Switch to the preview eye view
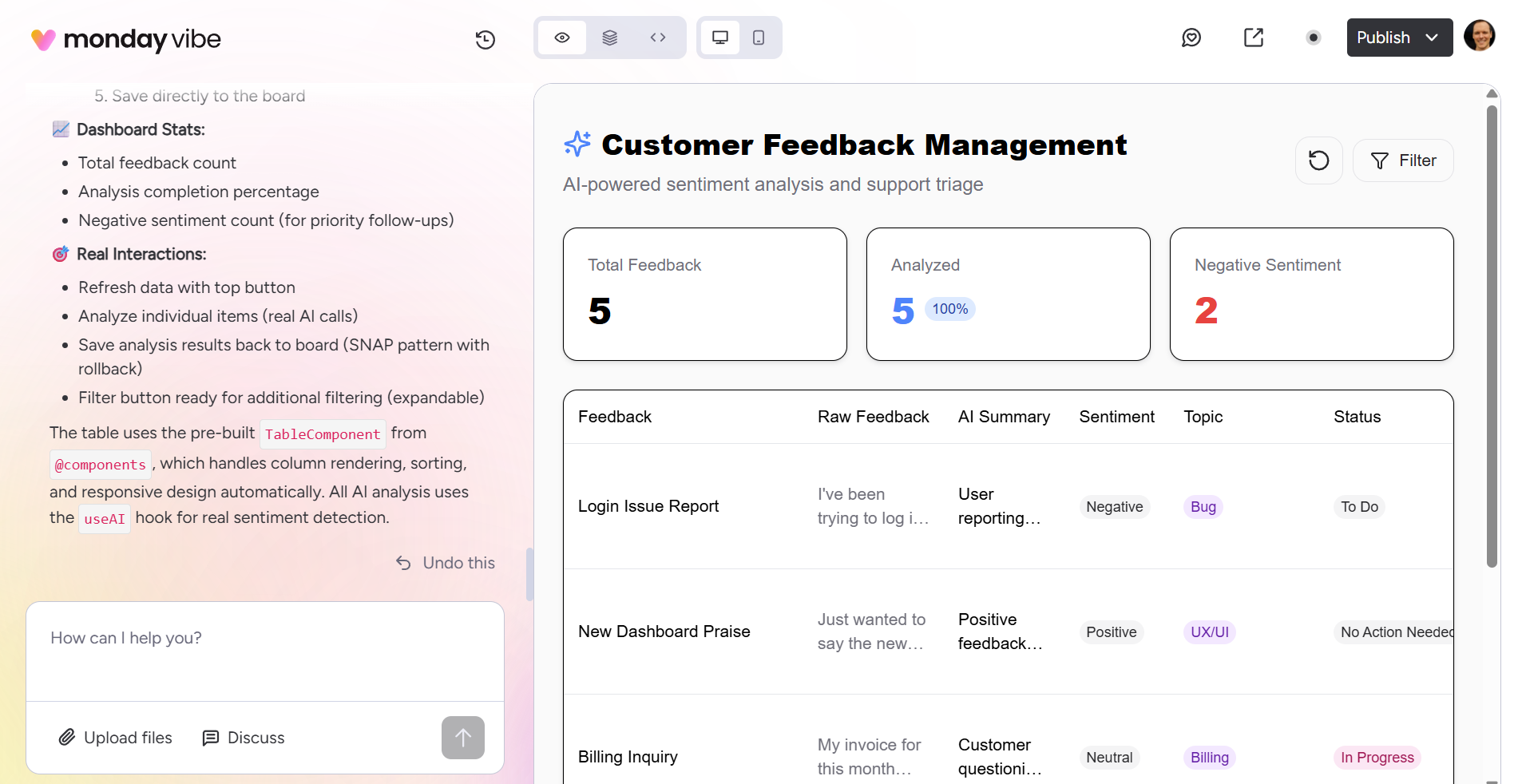 [562, 38]
